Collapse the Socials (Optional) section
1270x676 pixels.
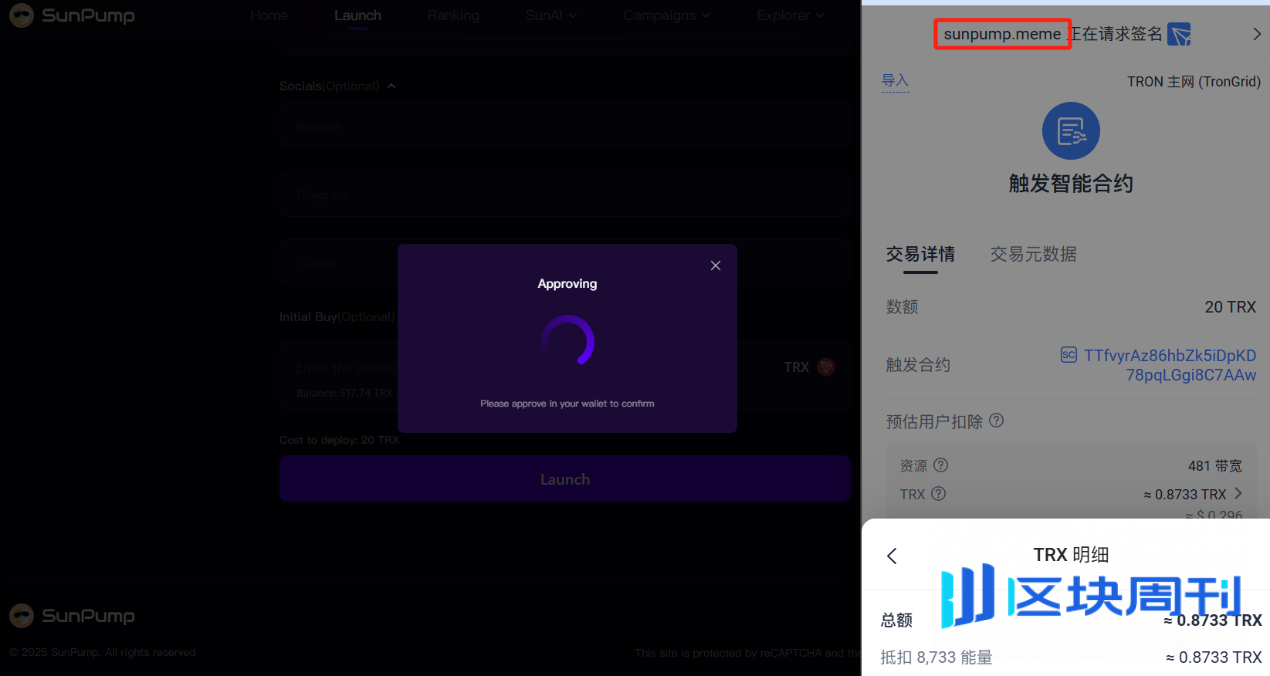(391, 86)
